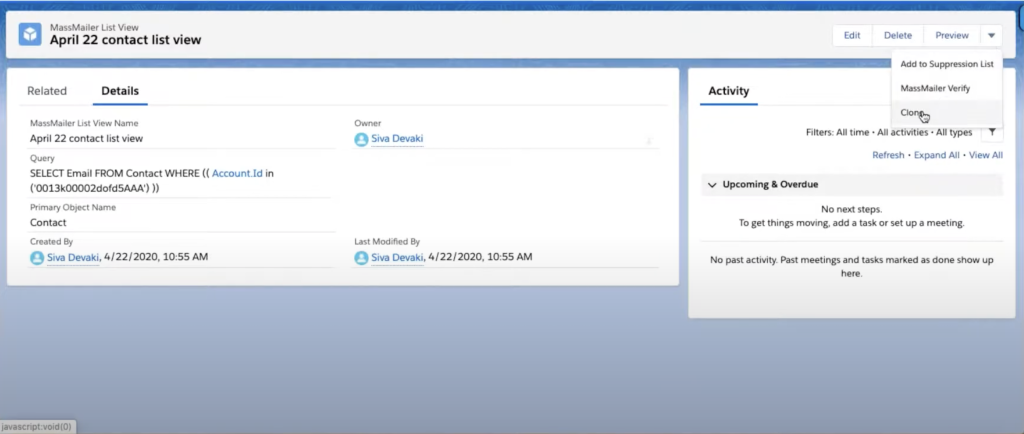This screenshot has height=434, width=1024.
Task: Click the MassMailer List View object icon
Action: pos(30,34)
